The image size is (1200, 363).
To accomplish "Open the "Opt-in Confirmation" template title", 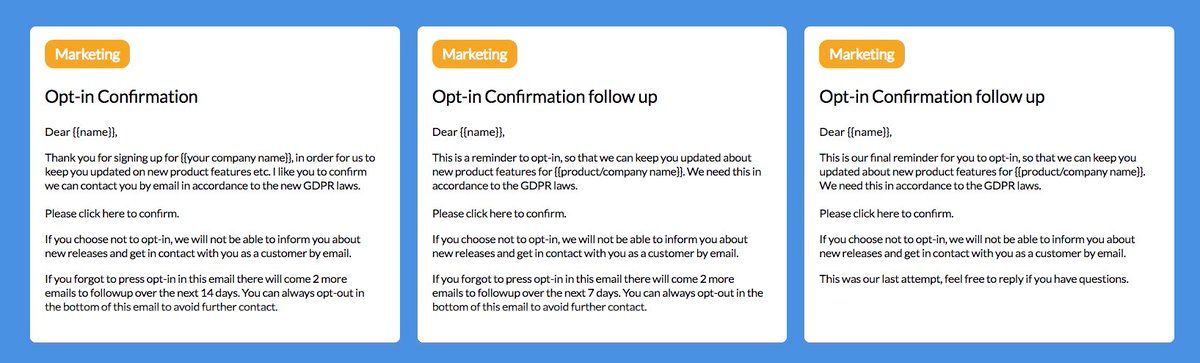I will [x=121, y=97].
